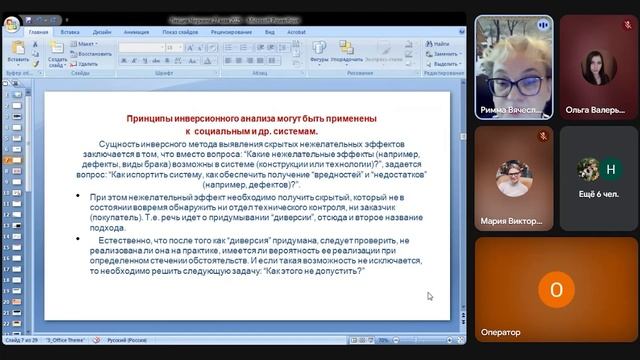Click the Fit slide to window icon
640x360 pixels.
461,340
